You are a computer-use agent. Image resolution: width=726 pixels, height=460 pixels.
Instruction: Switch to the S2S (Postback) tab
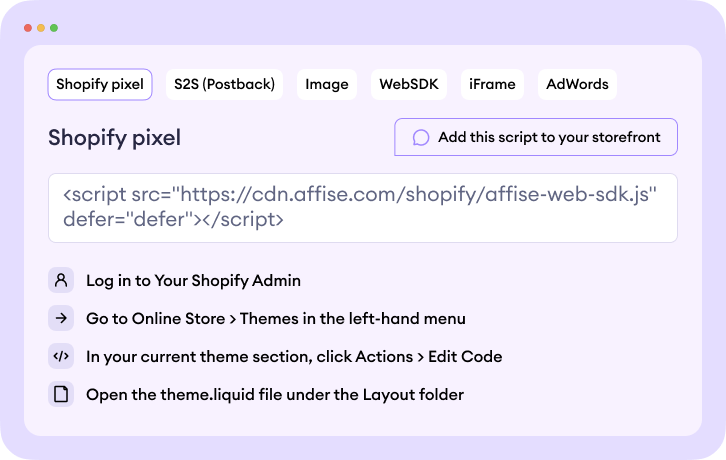(x=224, y=84)
